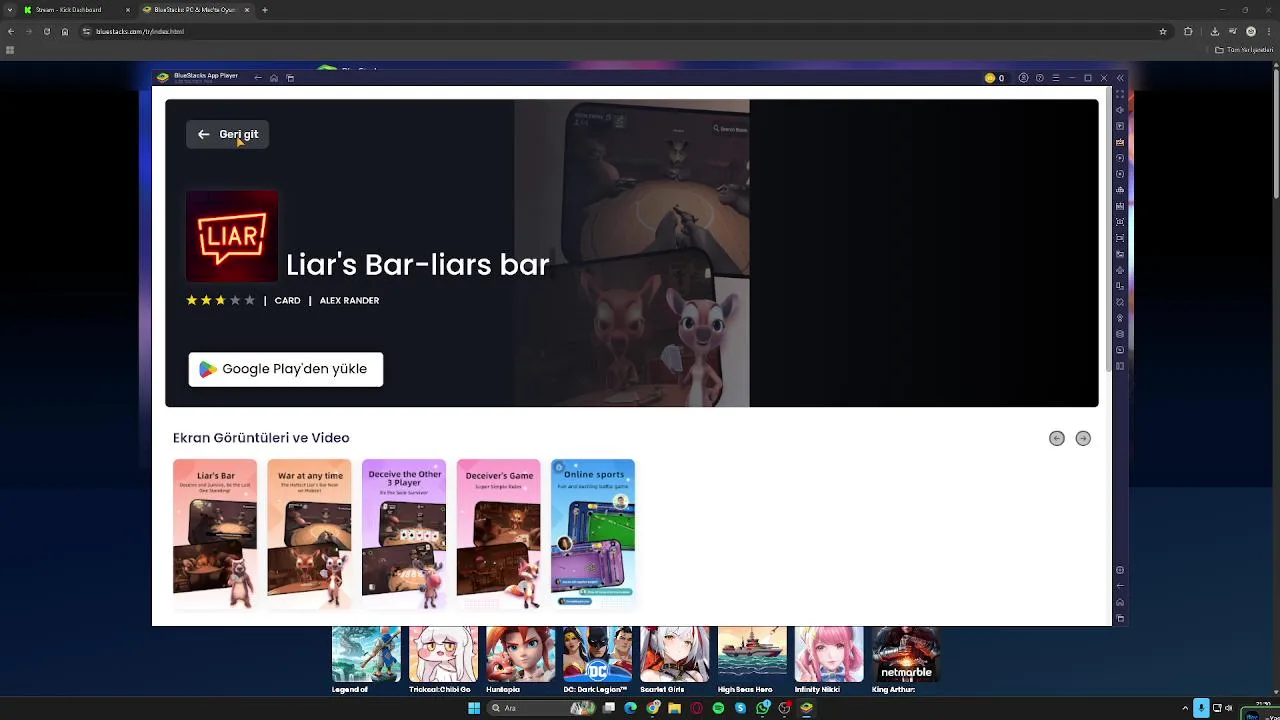The width and height of the screenshot is (1280, 720).
Task: Open WhatsApp from the taskbar
Action: point(762,708)
